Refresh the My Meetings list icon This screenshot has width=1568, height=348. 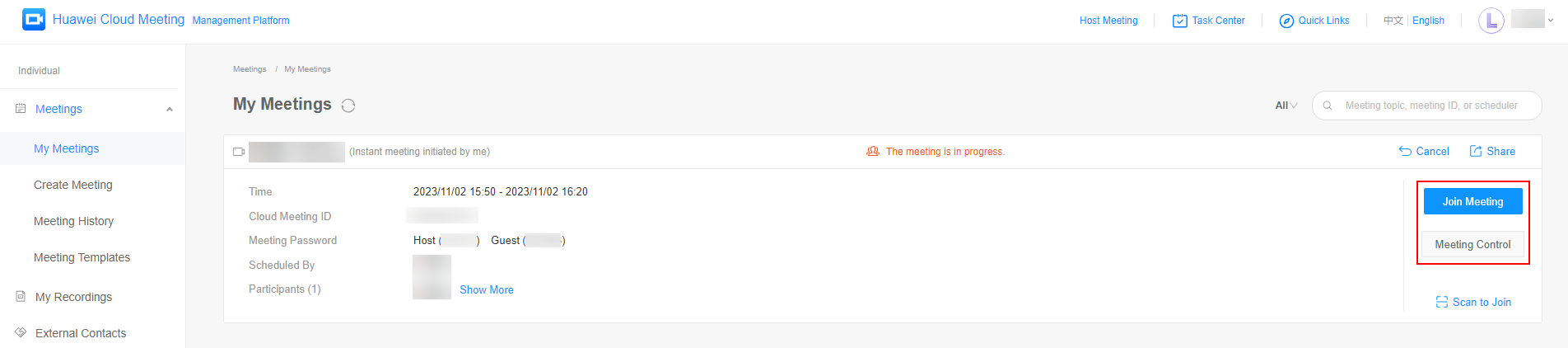[x=348, y=106]
